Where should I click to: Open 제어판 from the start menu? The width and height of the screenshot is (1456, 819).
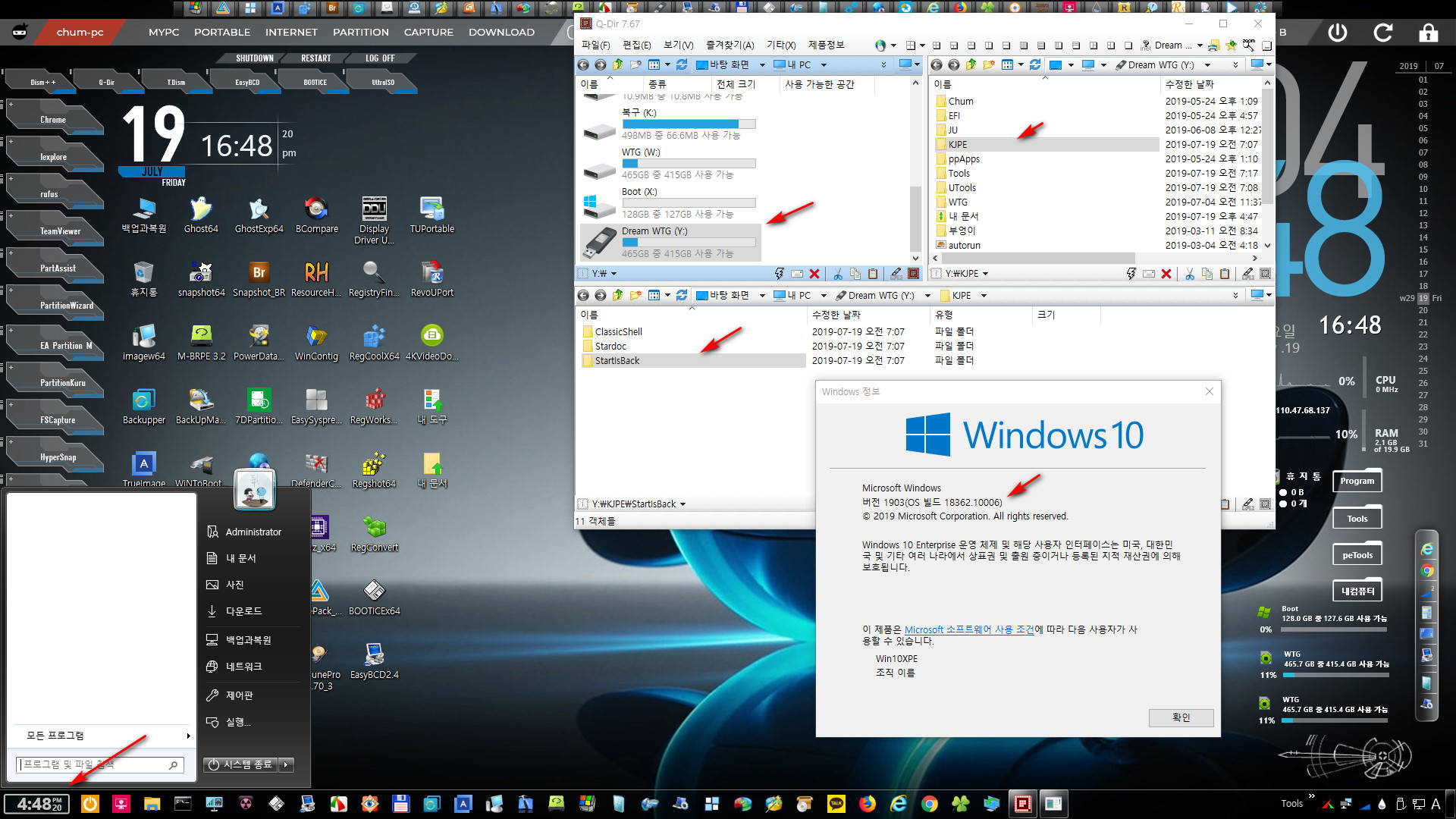click(240, 695)
